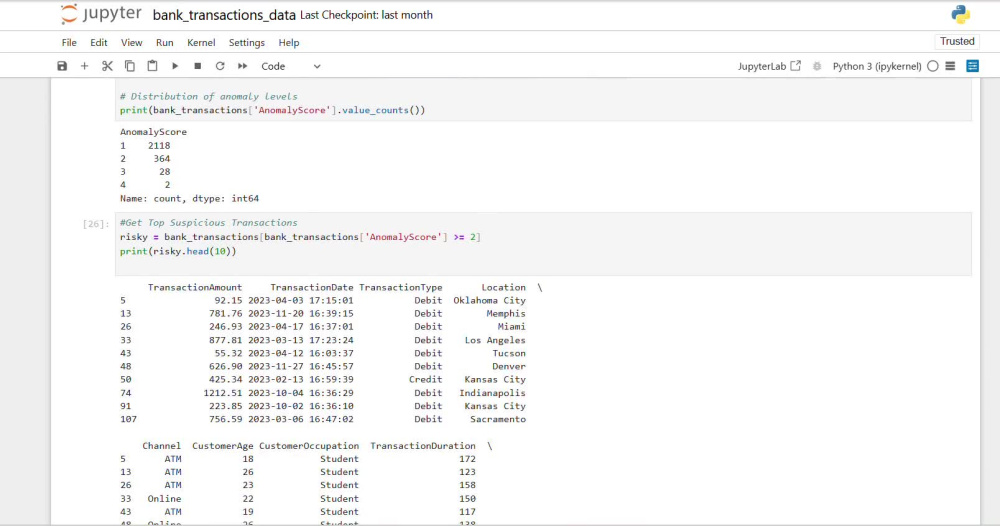Click the TransactionAmount column header
The image size is (1000, 526).
point(195,288)
